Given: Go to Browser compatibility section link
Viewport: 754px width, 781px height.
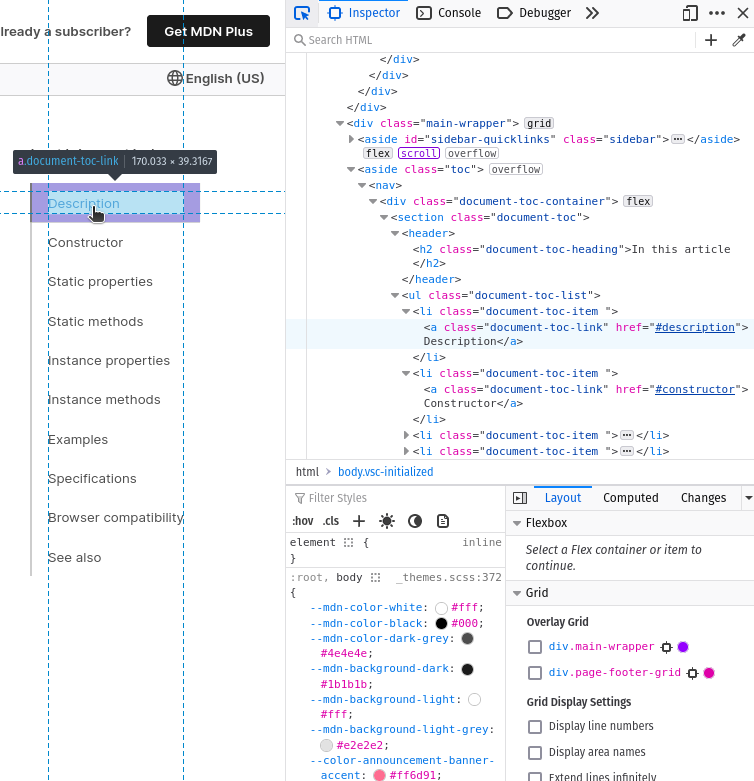Looking at the screenshot, I should (x=116, y=518).
